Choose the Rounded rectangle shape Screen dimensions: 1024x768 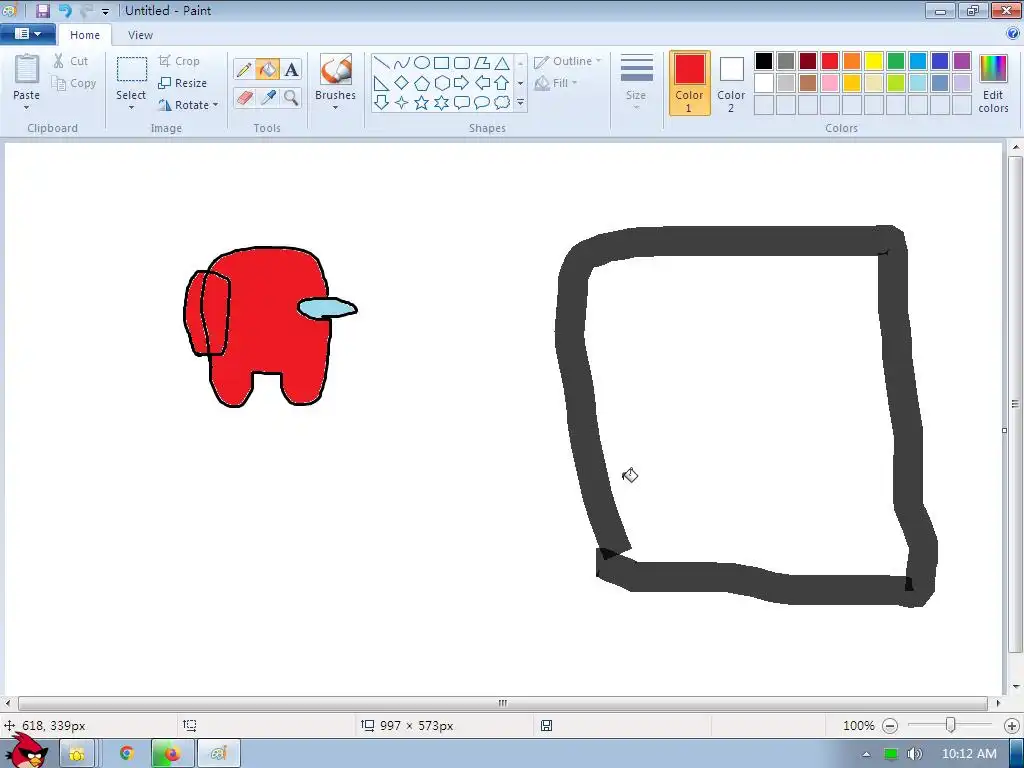coord(462,63)
